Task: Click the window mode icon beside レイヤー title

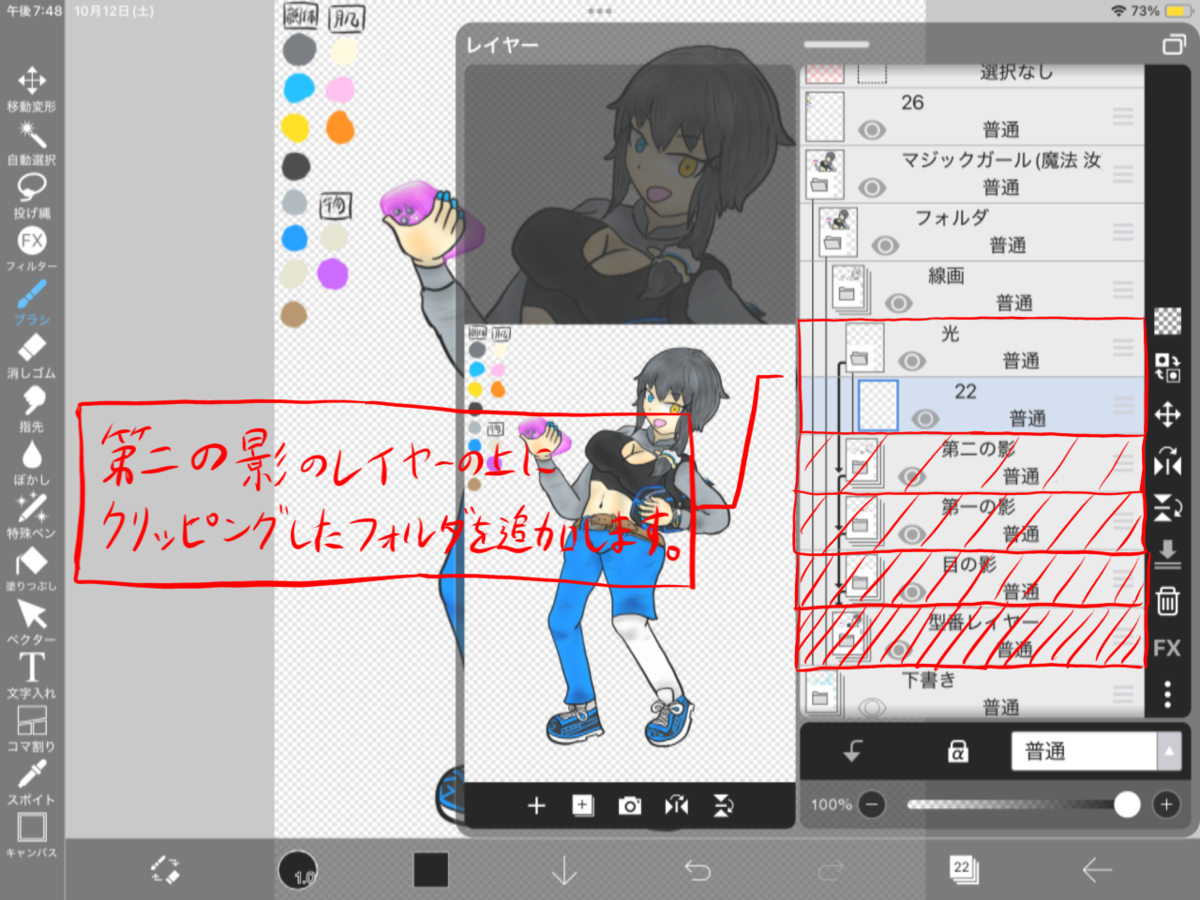Action: coord(1173,46)
